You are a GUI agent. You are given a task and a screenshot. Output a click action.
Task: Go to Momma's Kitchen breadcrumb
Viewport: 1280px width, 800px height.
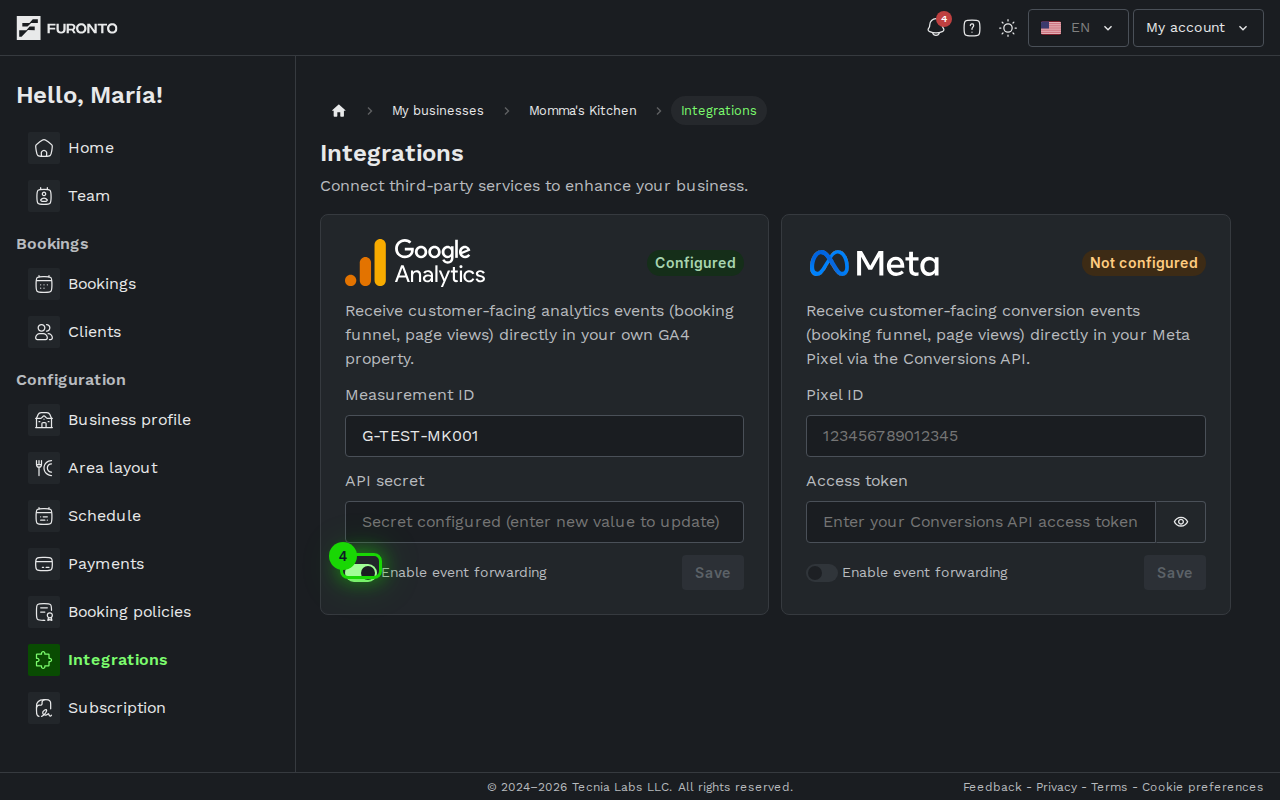coord(583,111)
